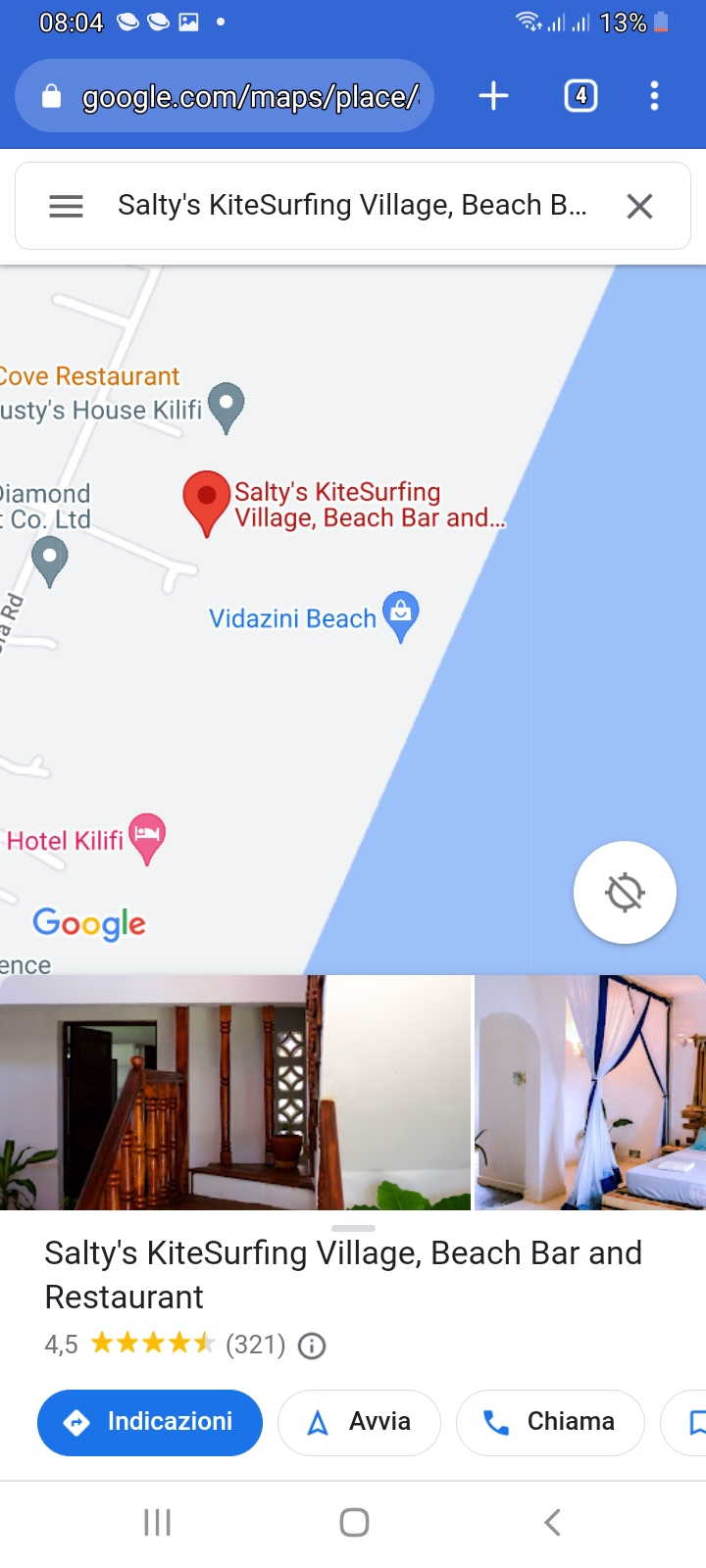Open rating info icon next to reviews

pyautogui.click(x=312, y=1346)
